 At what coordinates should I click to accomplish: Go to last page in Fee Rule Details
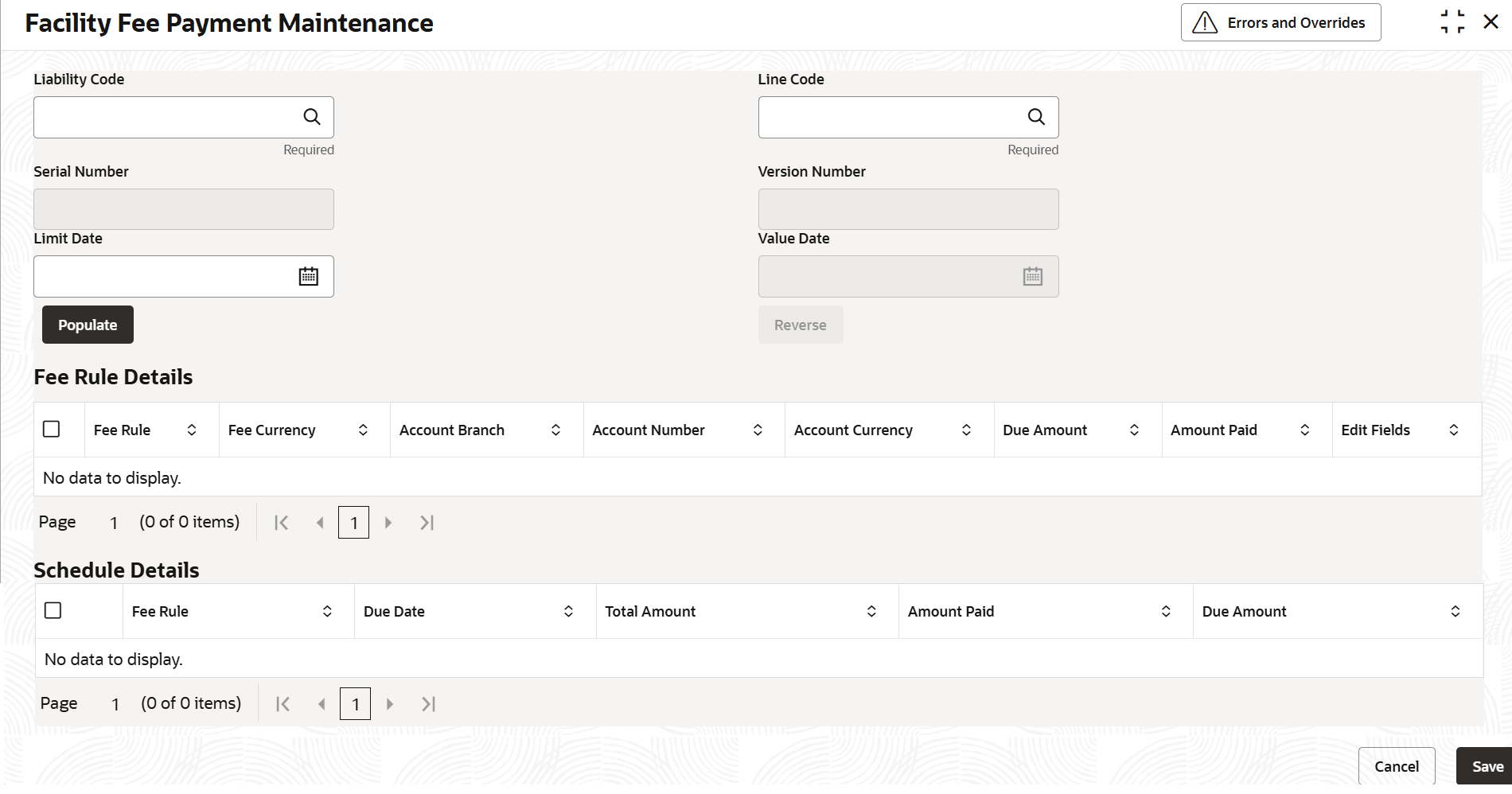click(427, 523)
